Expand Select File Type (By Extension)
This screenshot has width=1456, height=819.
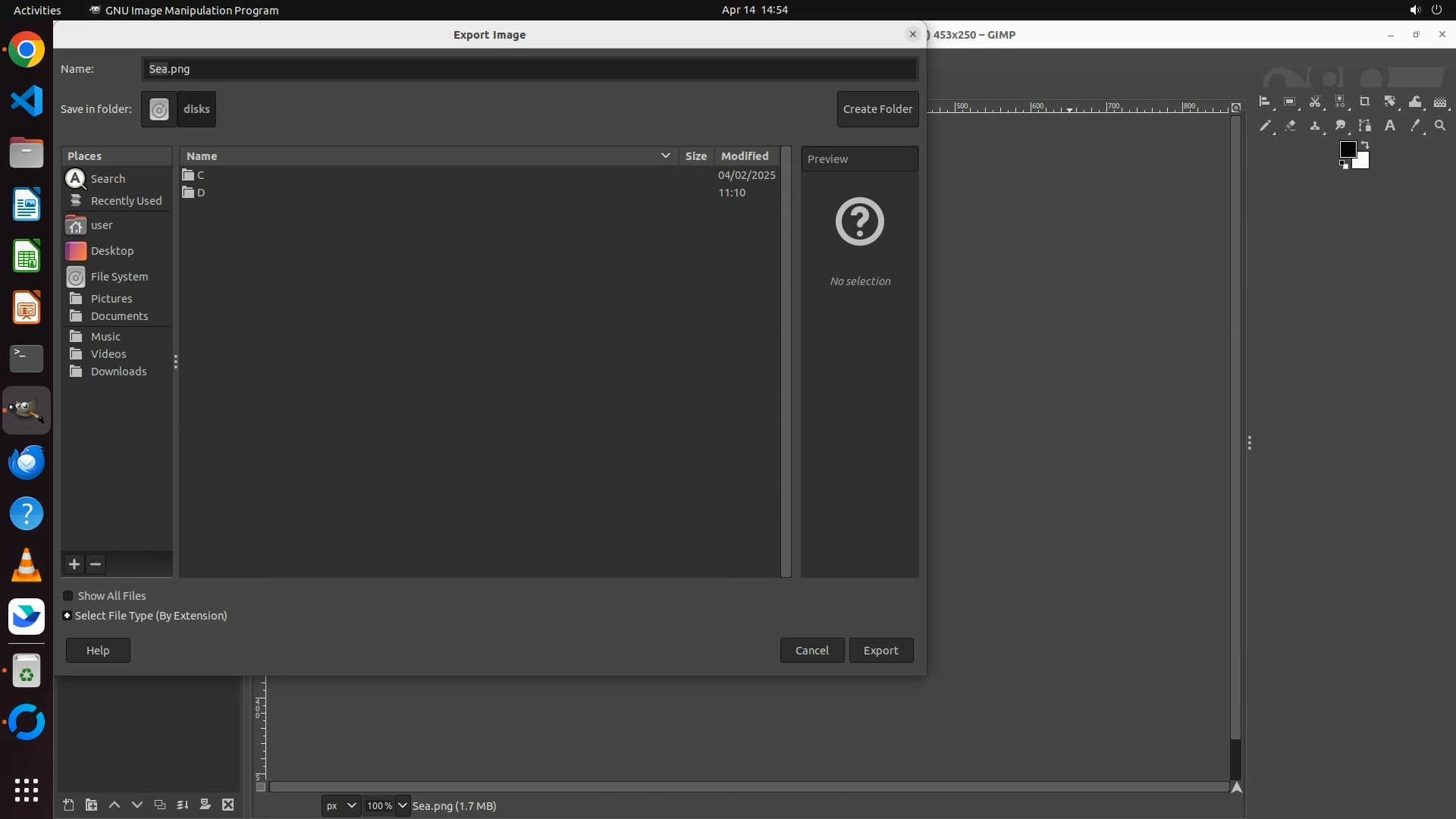[x=67, y=616]
